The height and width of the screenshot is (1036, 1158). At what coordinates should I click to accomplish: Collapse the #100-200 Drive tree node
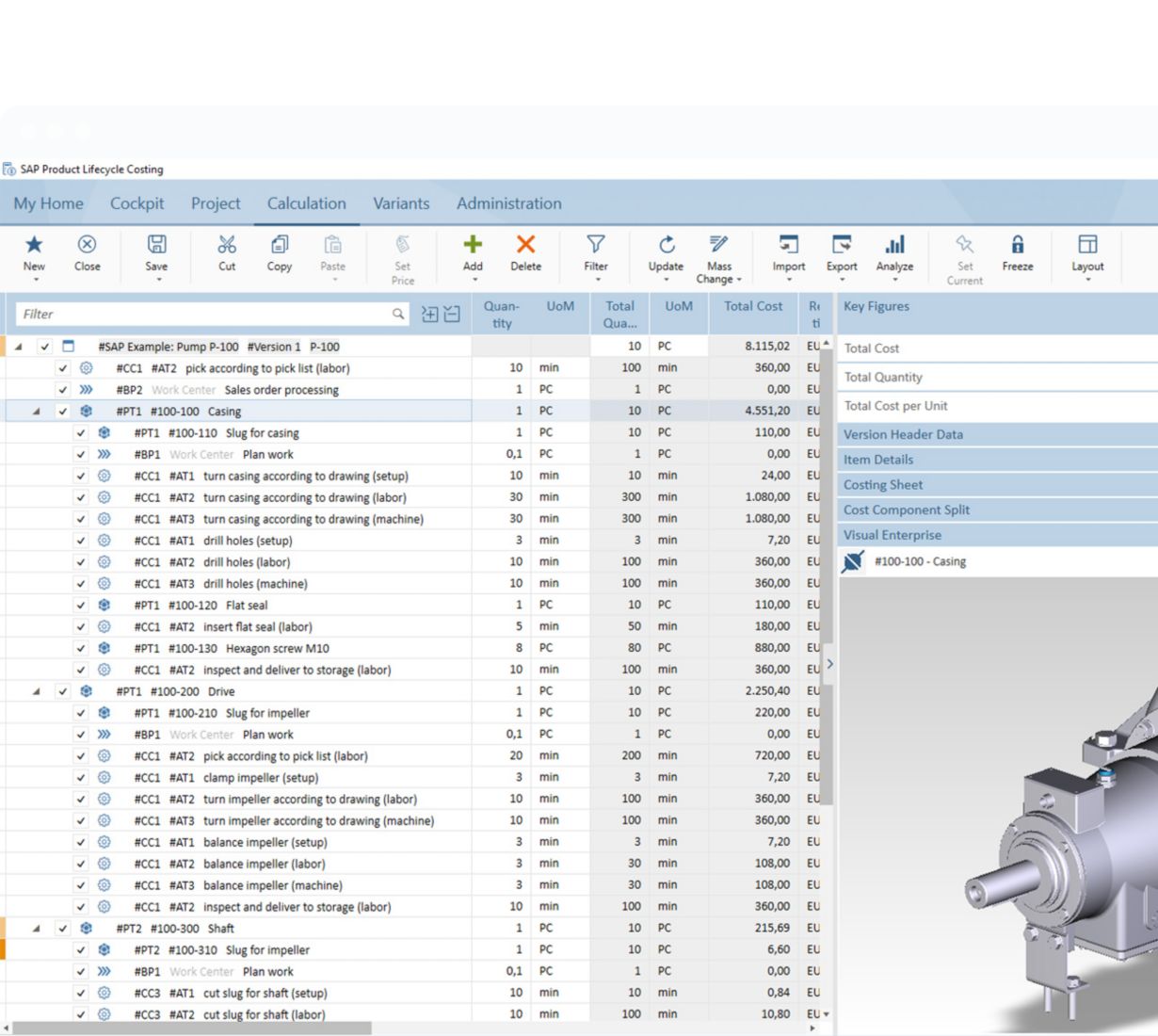[x=37, y=691]
